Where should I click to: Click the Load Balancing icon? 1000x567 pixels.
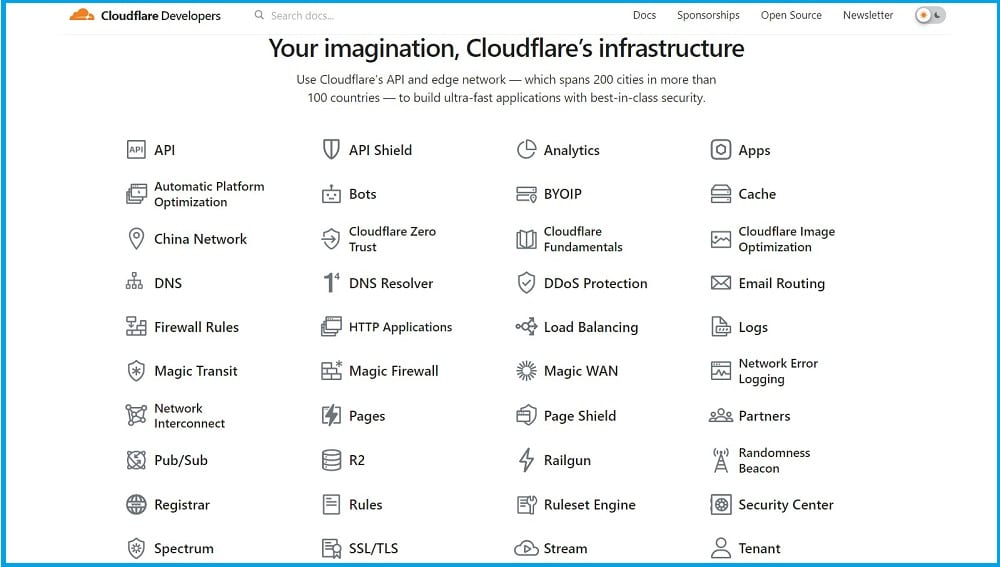(526, 327)
